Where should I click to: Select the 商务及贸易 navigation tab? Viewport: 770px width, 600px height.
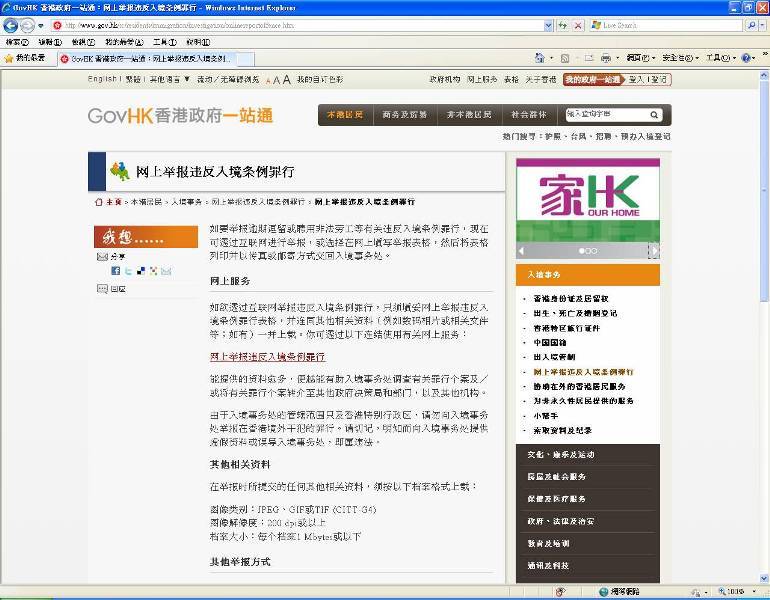pos(403,115)
